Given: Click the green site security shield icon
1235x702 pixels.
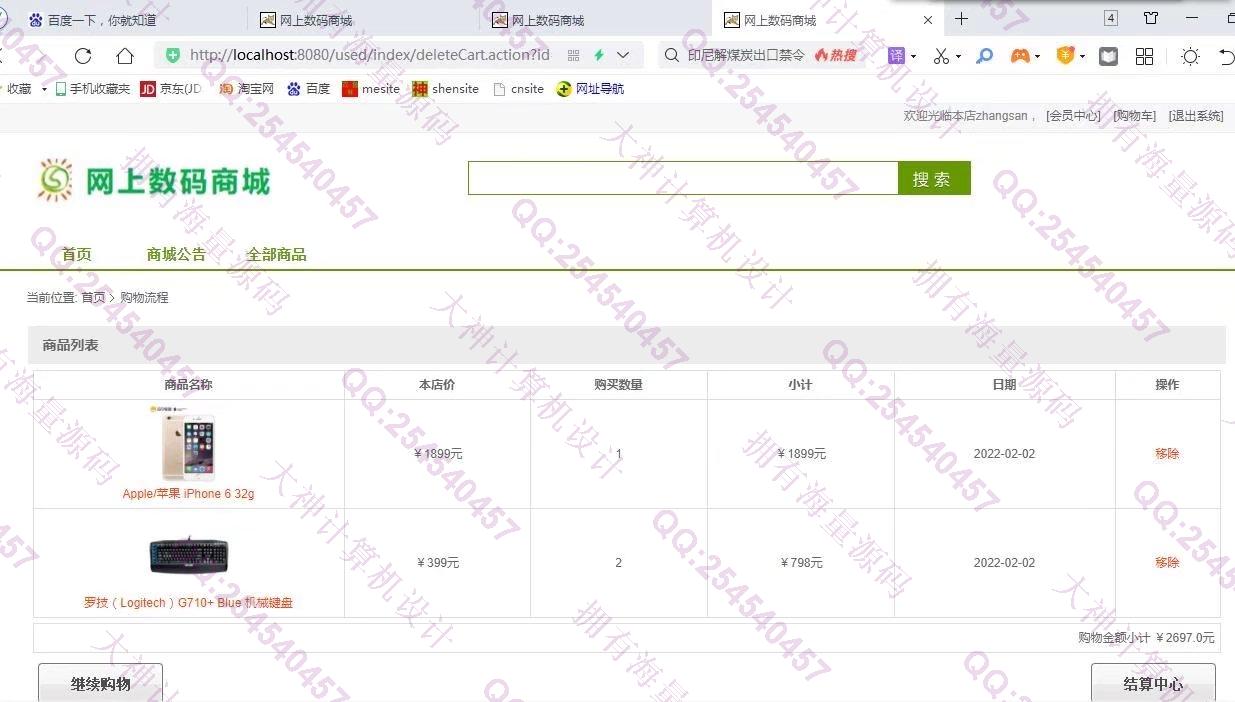Looking at the screenshot, I should 173,55.
